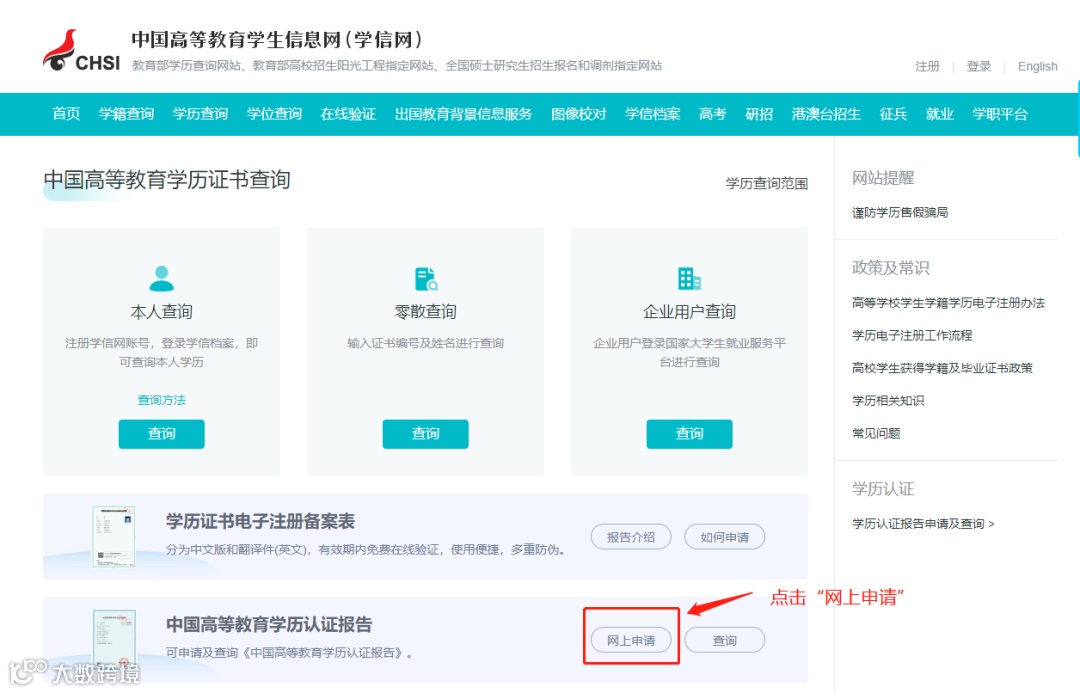Click the 注册 link in header
The width and height of the screenshot is (1080, 693).
(927, 66)
